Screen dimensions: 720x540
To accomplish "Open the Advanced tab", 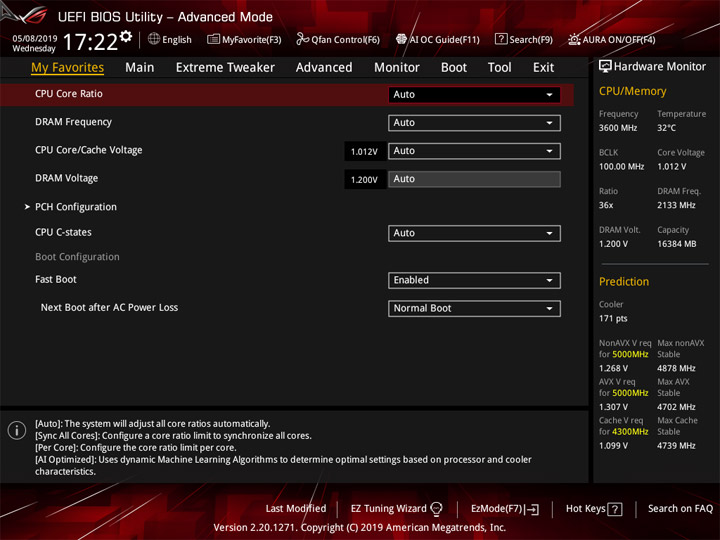I will (324, 68).
